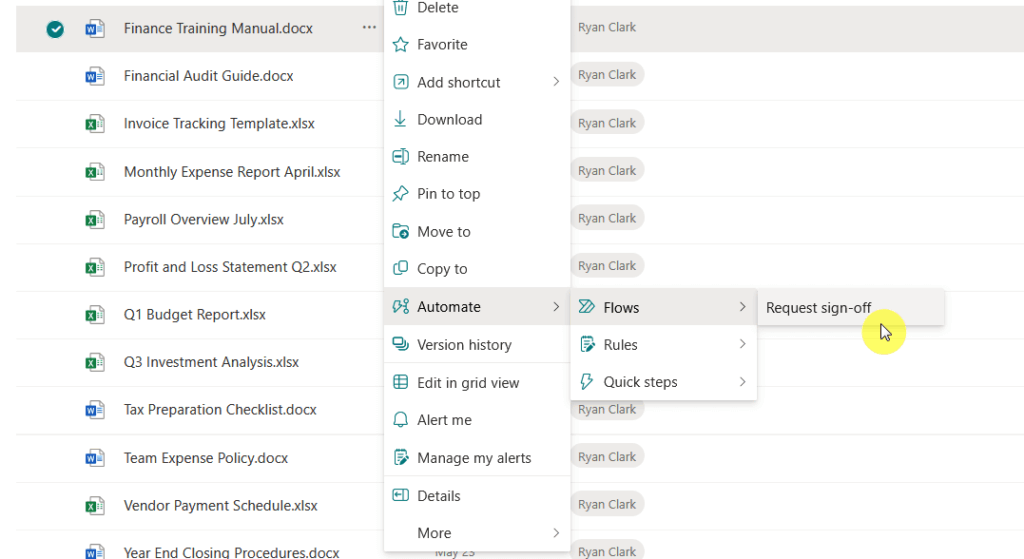
Task: Open Tax Preparation Checklist.docx file name
Action: coord(220,410)
